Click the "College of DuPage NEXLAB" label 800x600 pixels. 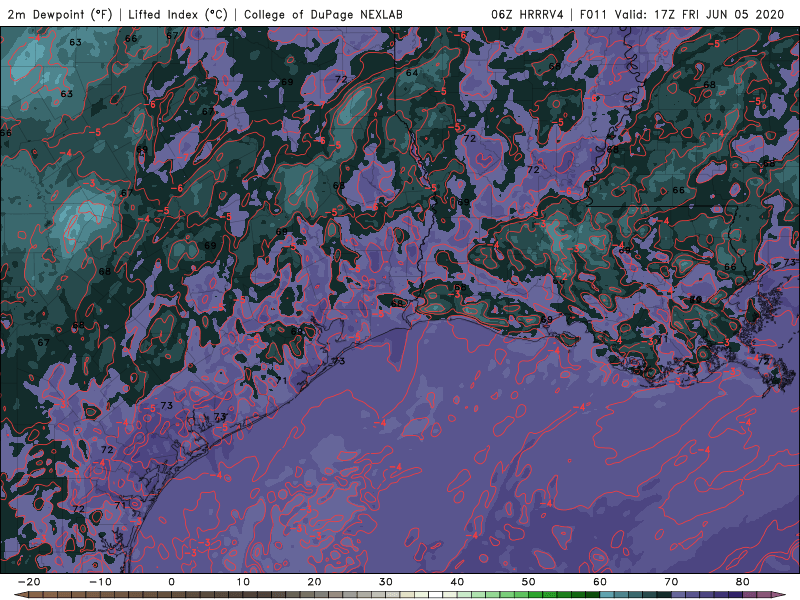[x=323, y=14]
